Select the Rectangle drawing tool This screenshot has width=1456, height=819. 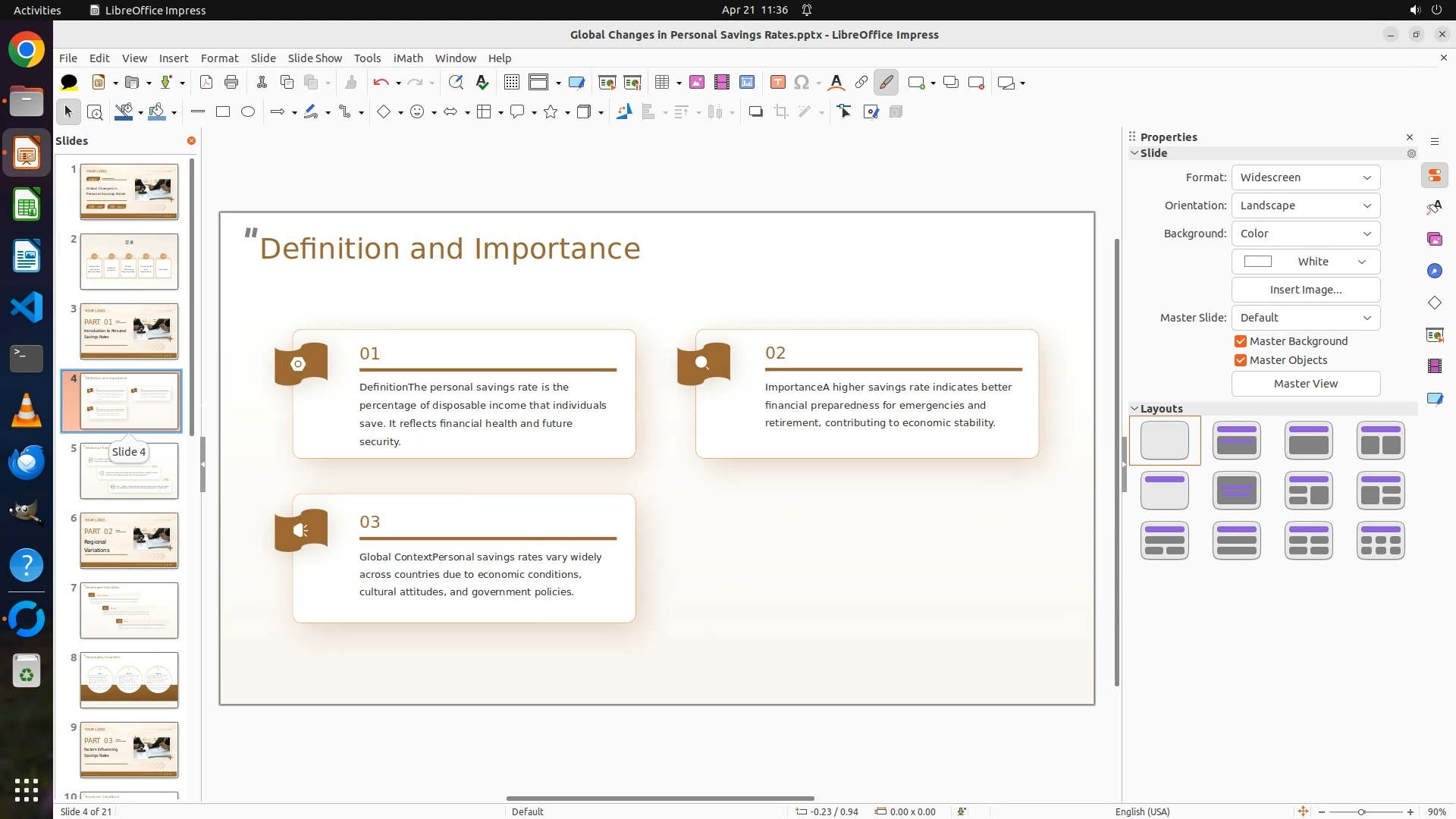(x=223, y=112)
